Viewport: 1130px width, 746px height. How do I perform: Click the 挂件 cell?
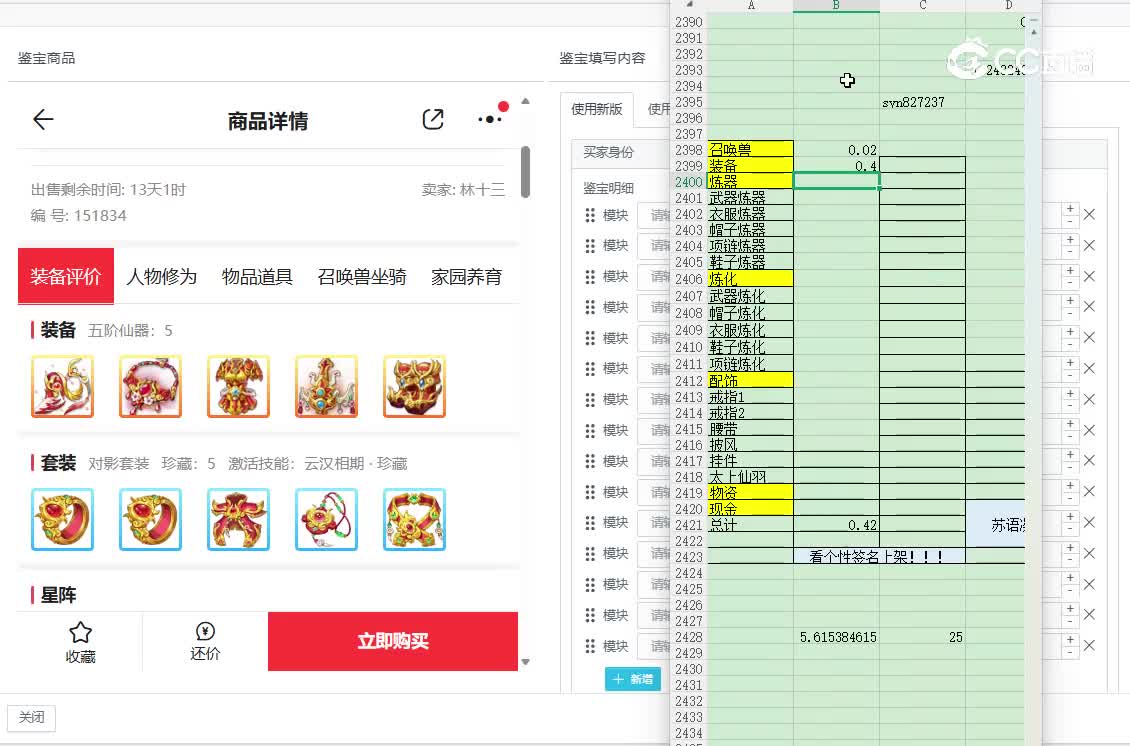pyautogui.click(x=750, y=461)
